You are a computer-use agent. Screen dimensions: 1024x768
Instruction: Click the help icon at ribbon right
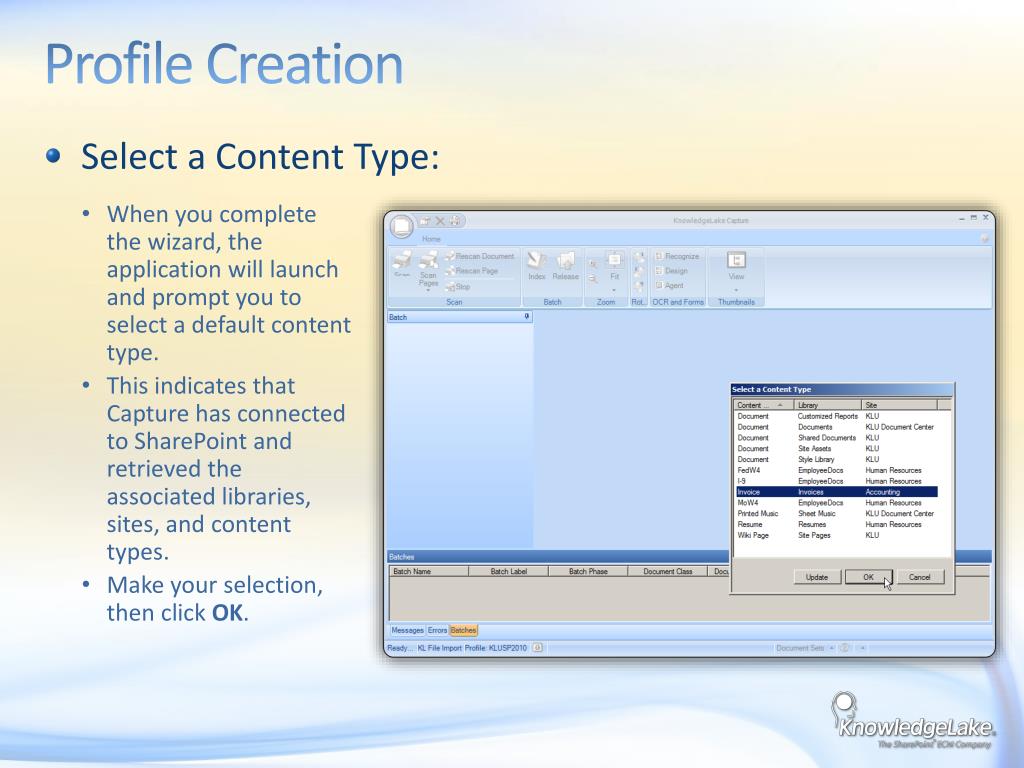point(984,239)
